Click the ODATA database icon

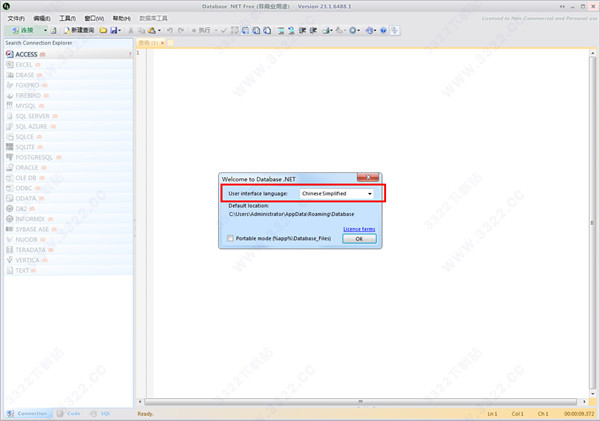click(x=10, y=198)
